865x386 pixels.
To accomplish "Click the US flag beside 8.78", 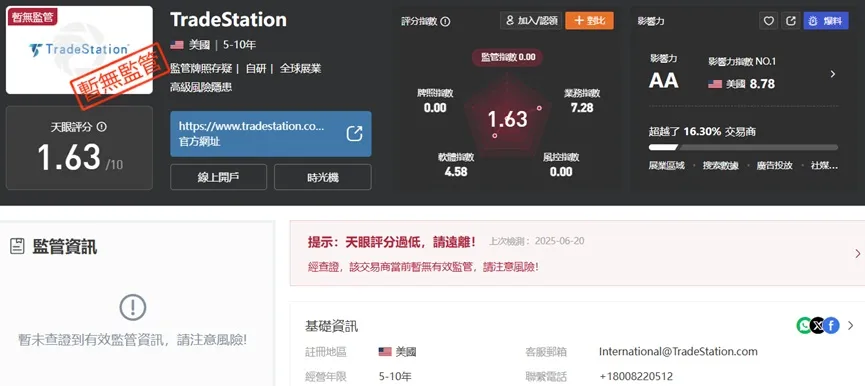I will pos(715,84).
